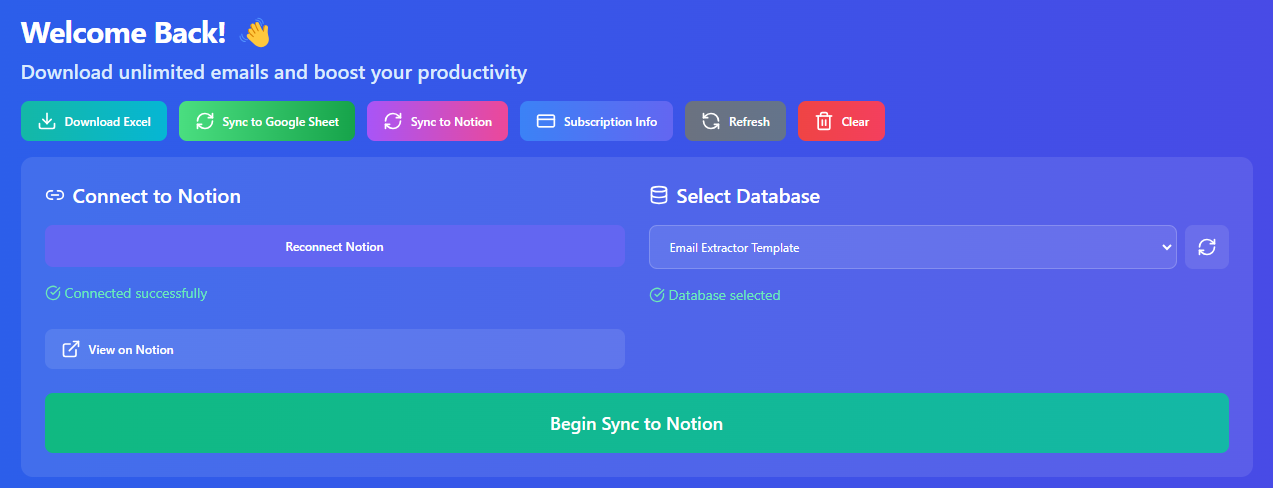This screenshot has width=1273, height=488.
Task: Click the sync arrows icon for Google Sheet
Action: click(x=204, y=122)
